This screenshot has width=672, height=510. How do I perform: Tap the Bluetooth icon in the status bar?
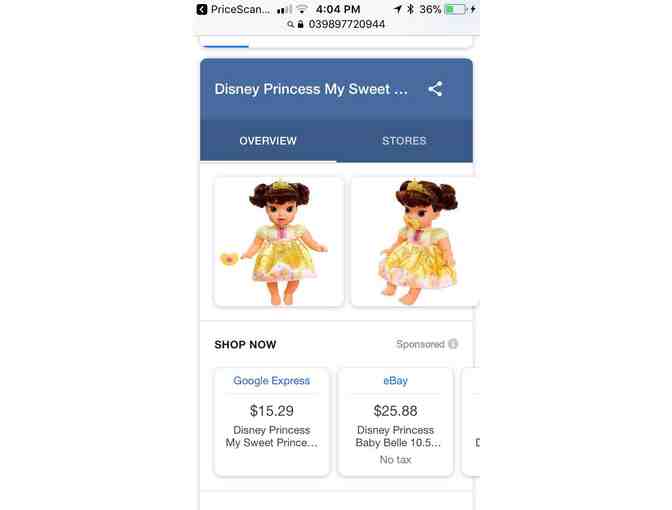pos(411,9)
